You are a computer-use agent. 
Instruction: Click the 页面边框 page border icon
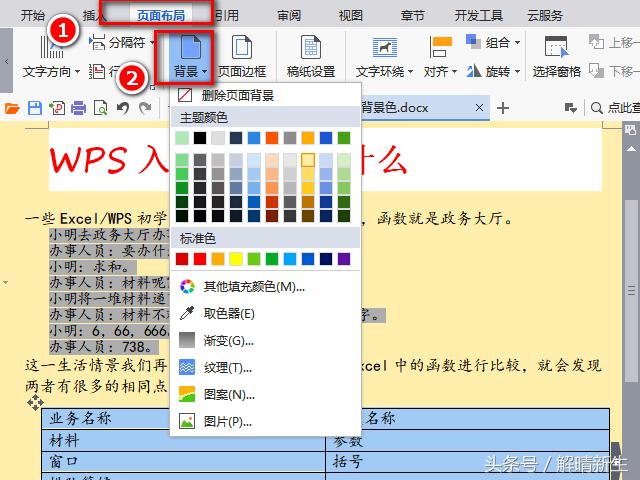(x=242, y=47)
